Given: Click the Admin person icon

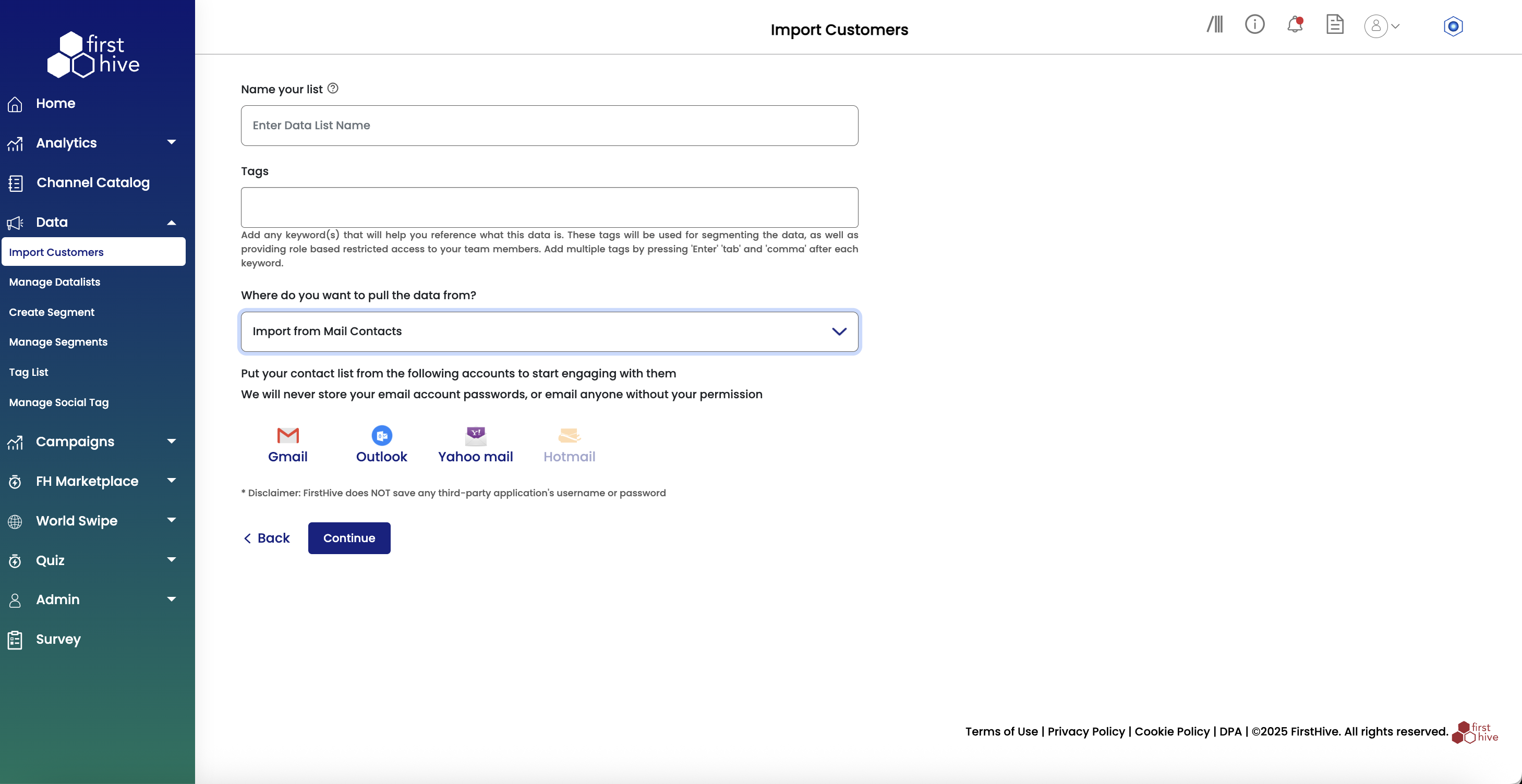Looking at the screenshot, I should click(x=15, y=601).
